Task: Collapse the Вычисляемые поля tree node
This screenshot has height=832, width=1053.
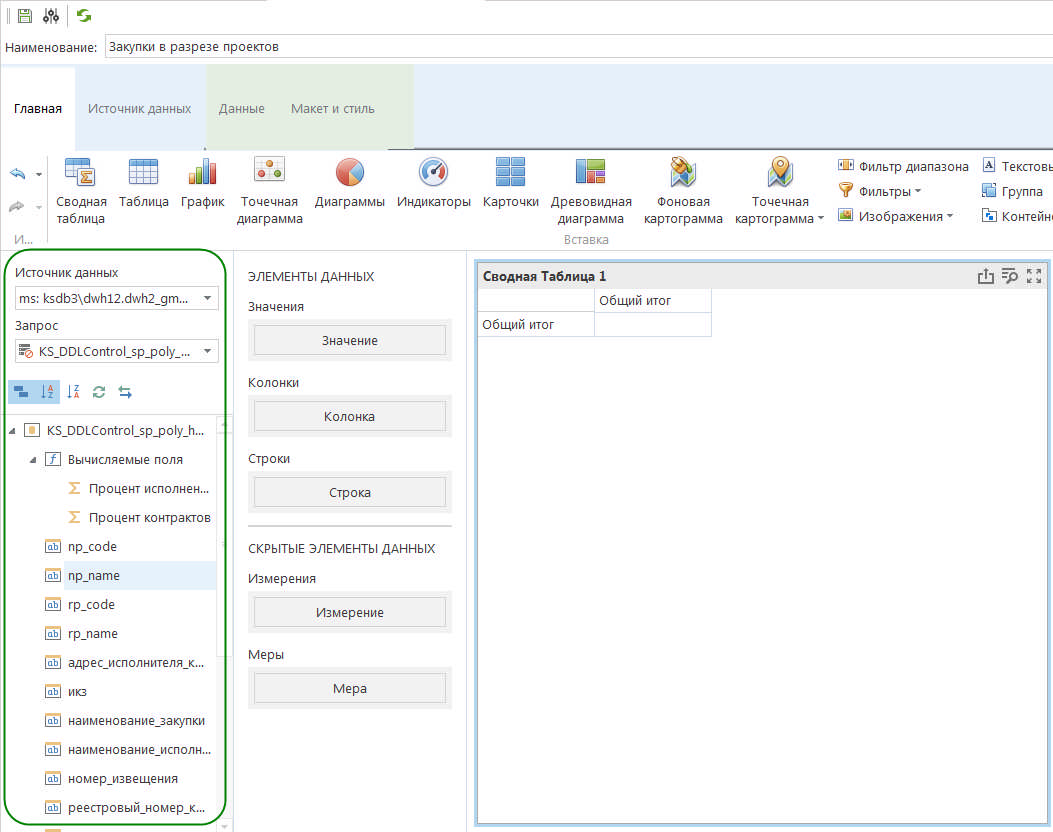Action: [33, 460]
